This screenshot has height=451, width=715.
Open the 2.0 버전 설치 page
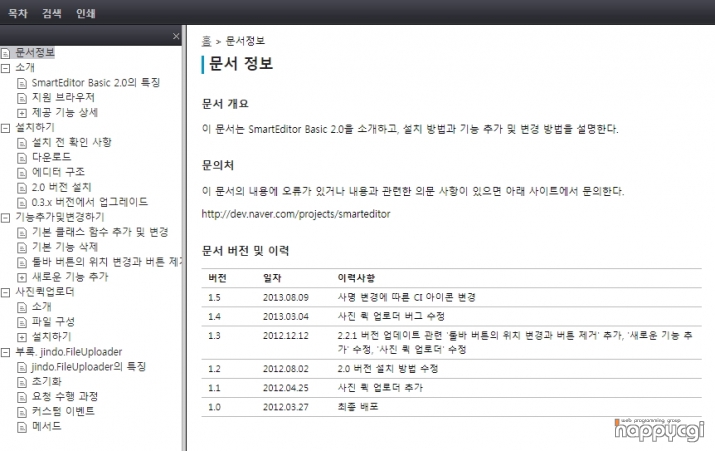[x=62, y=187]
